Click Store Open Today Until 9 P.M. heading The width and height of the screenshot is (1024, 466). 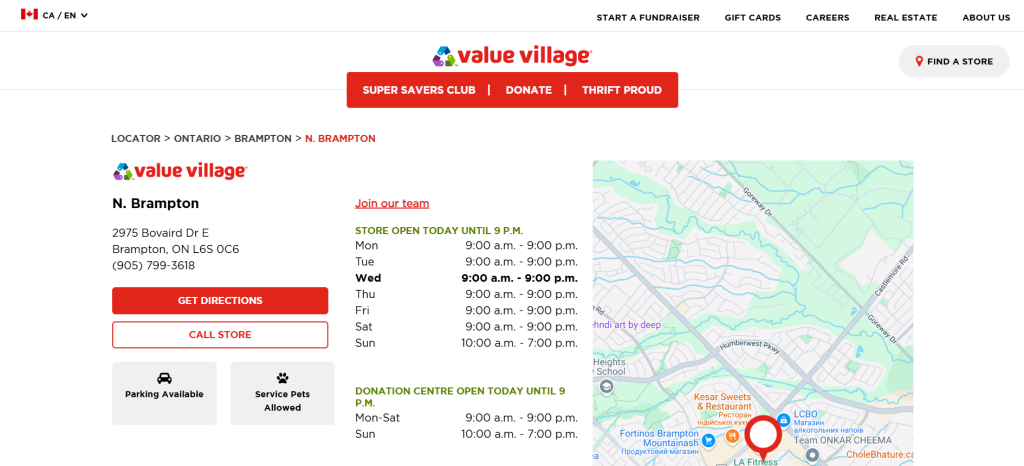[439, 230]
